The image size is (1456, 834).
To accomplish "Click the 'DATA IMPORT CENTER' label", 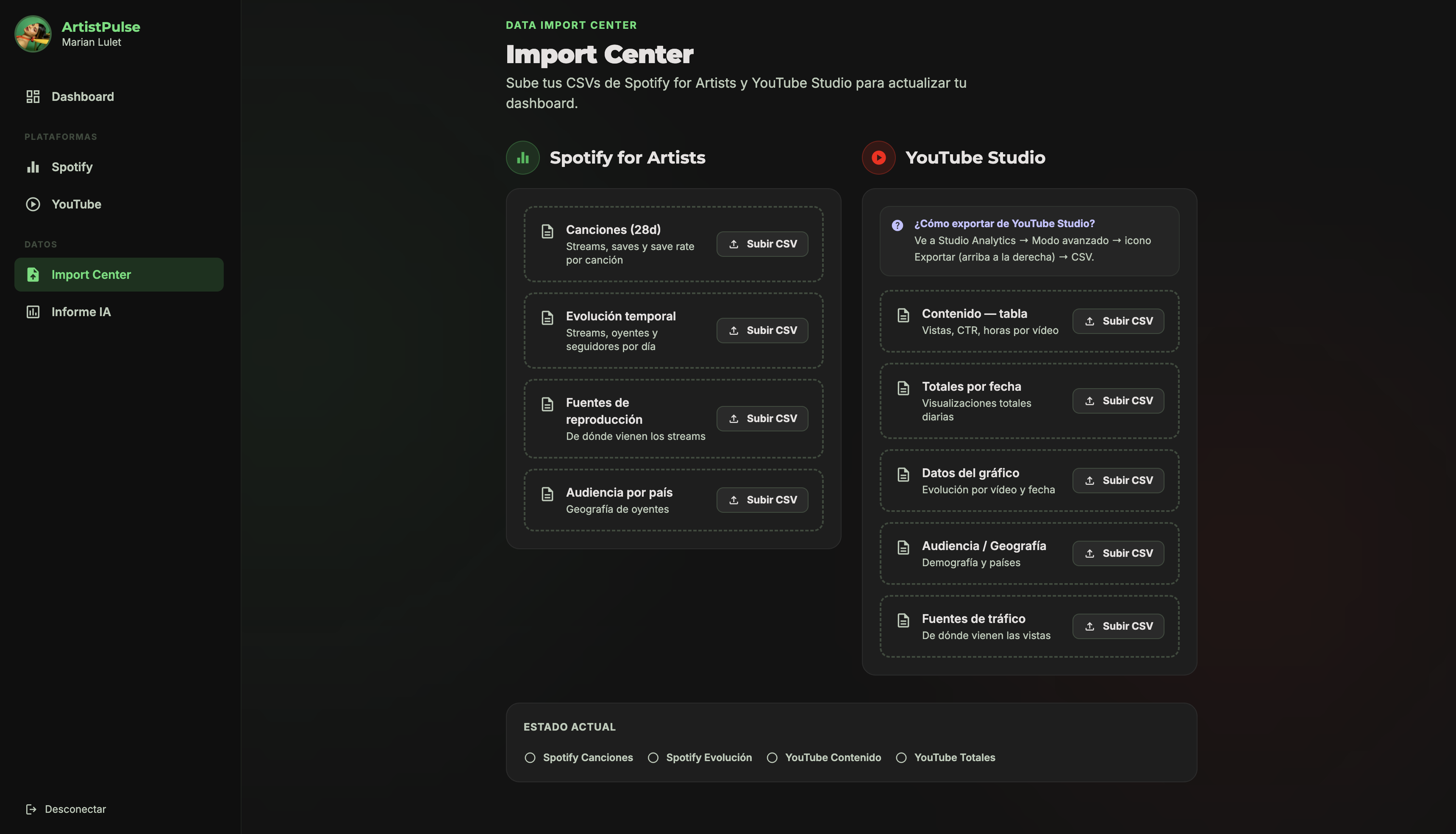I will point(571,25).
